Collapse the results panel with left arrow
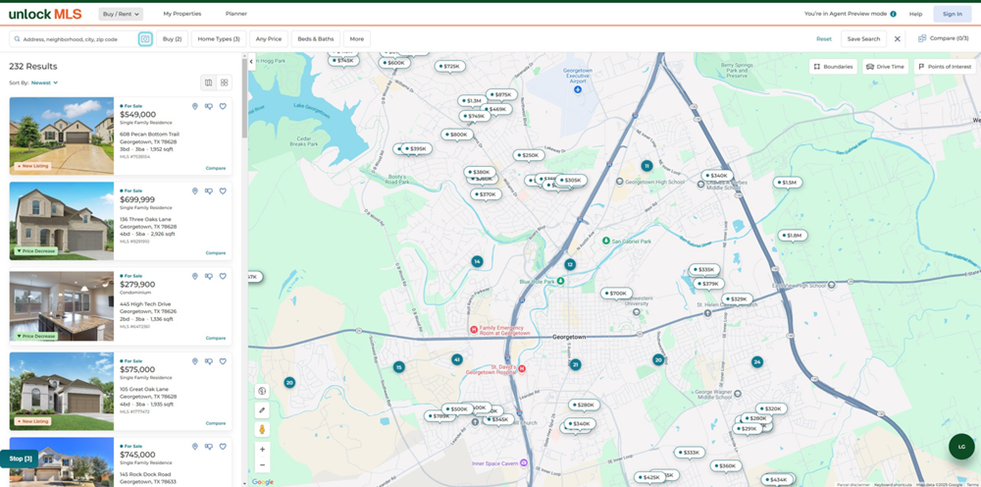Screen dimensions: 981x487 252,61
